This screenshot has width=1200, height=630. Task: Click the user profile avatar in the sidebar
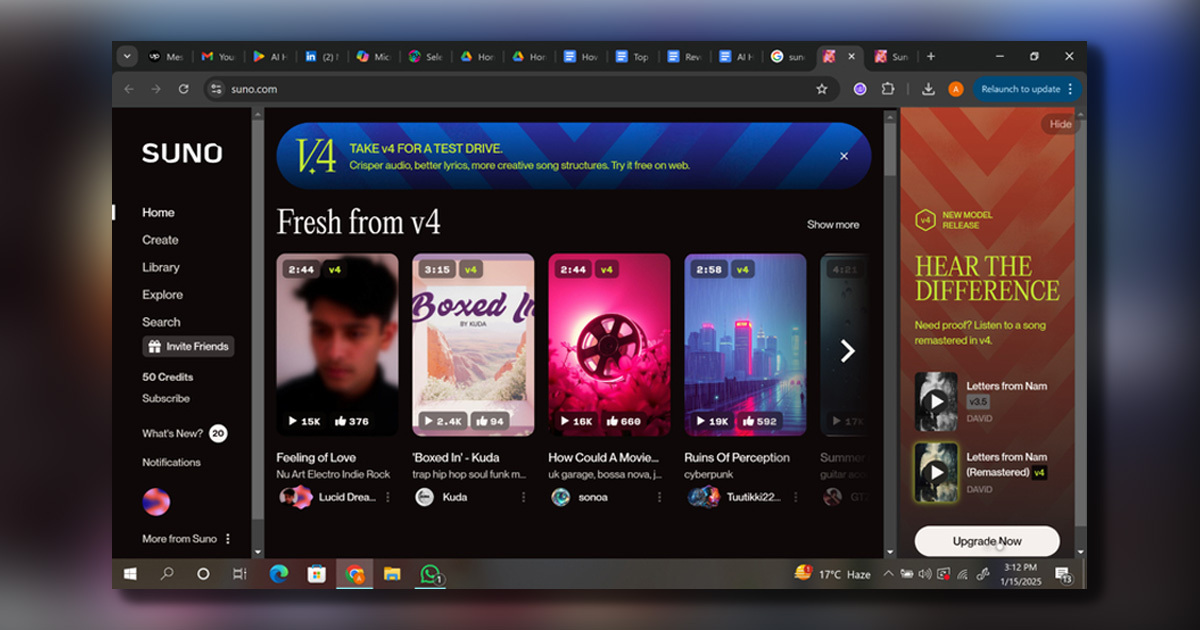pos(156,501)
